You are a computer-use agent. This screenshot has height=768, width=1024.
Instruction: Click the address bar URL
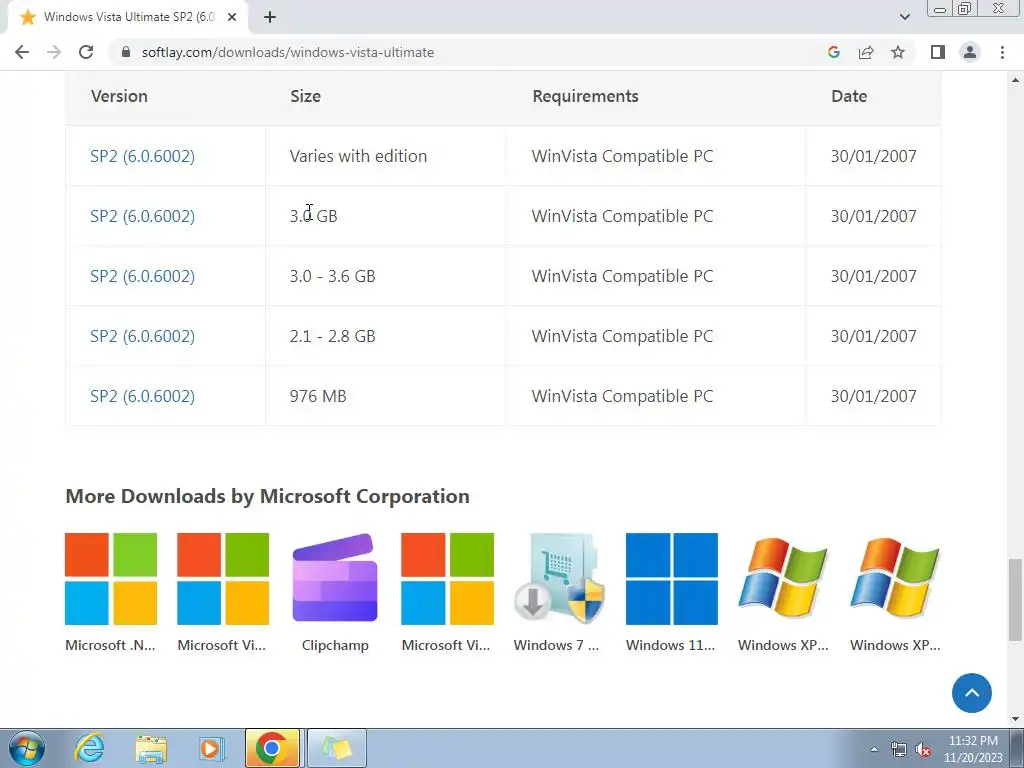pos(287,52)
